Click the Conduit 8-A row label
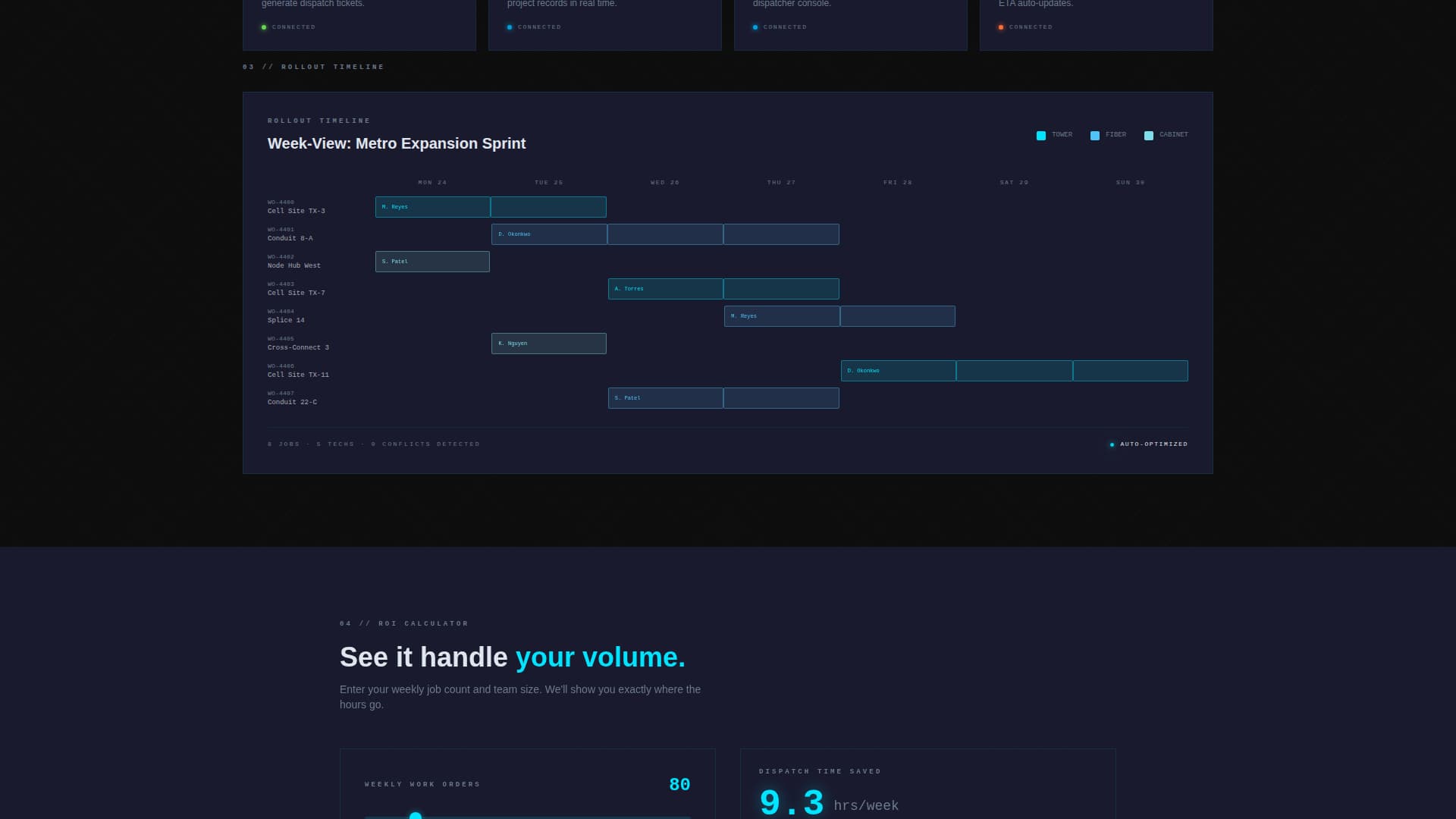 [290, 239]
